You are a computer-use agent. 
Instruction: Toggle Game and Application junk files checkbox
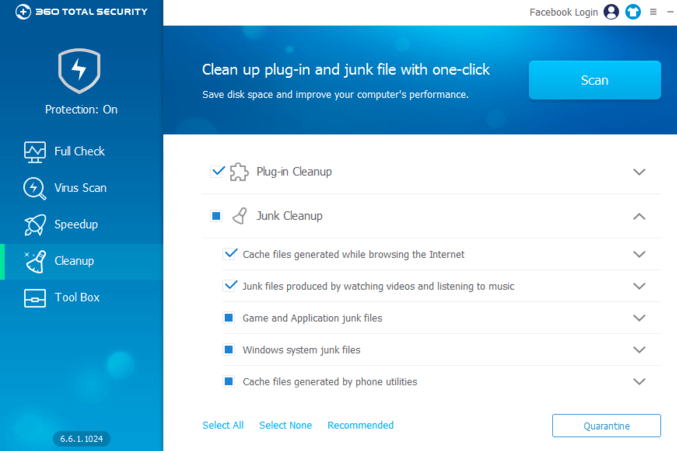coord(229,318)
